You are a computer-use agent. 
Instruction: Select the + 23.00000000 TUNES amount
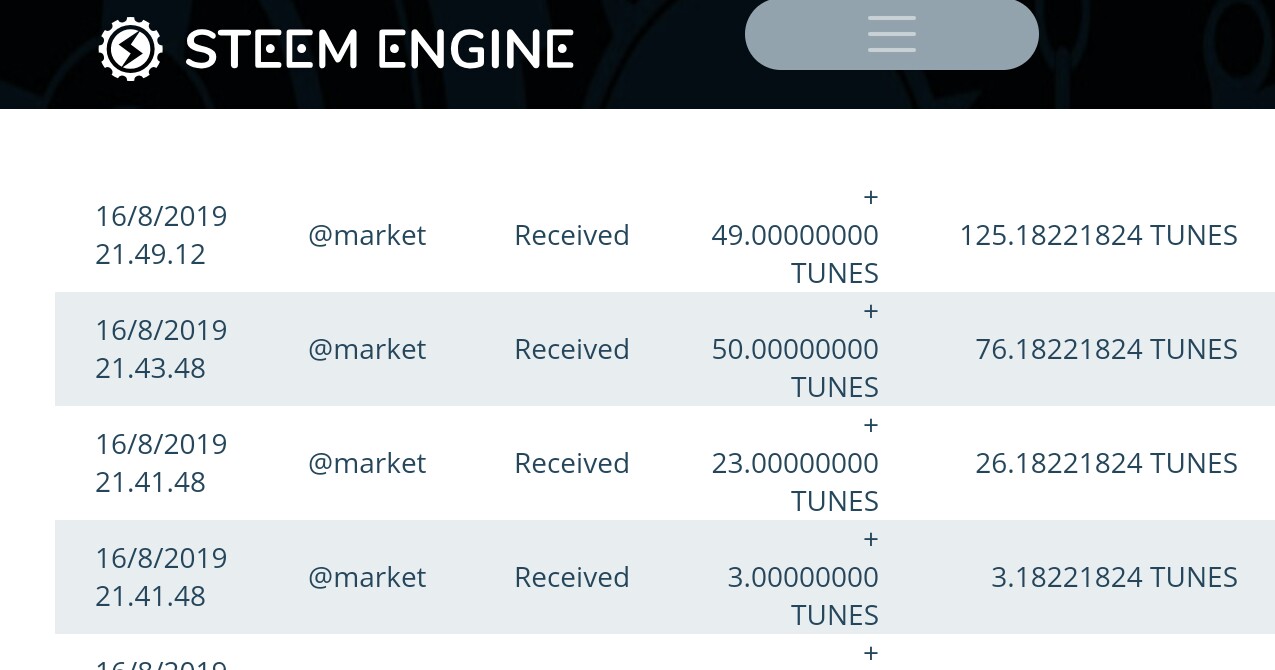(795, 463)
